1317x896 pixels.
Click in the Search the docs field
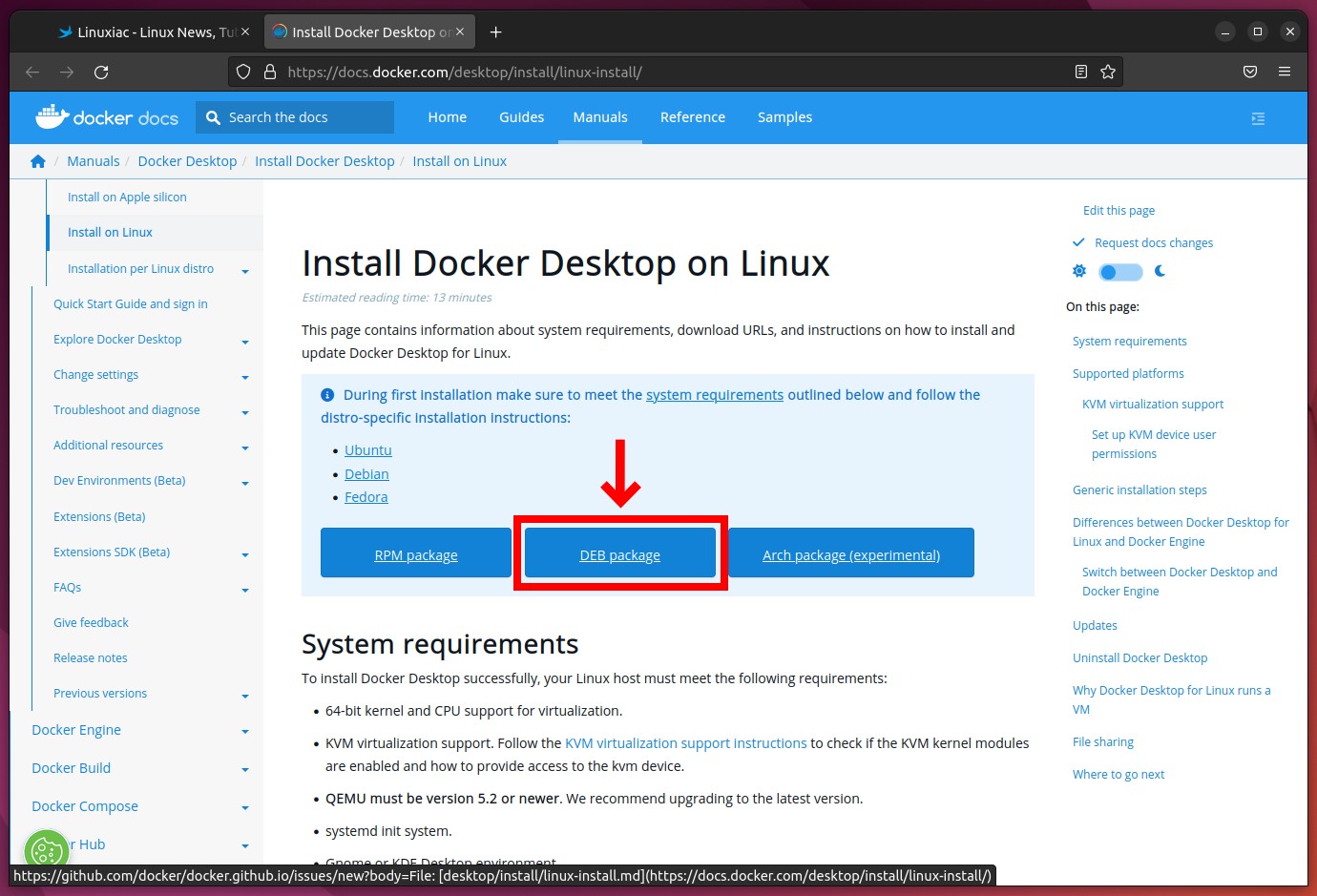coord(295,117)
